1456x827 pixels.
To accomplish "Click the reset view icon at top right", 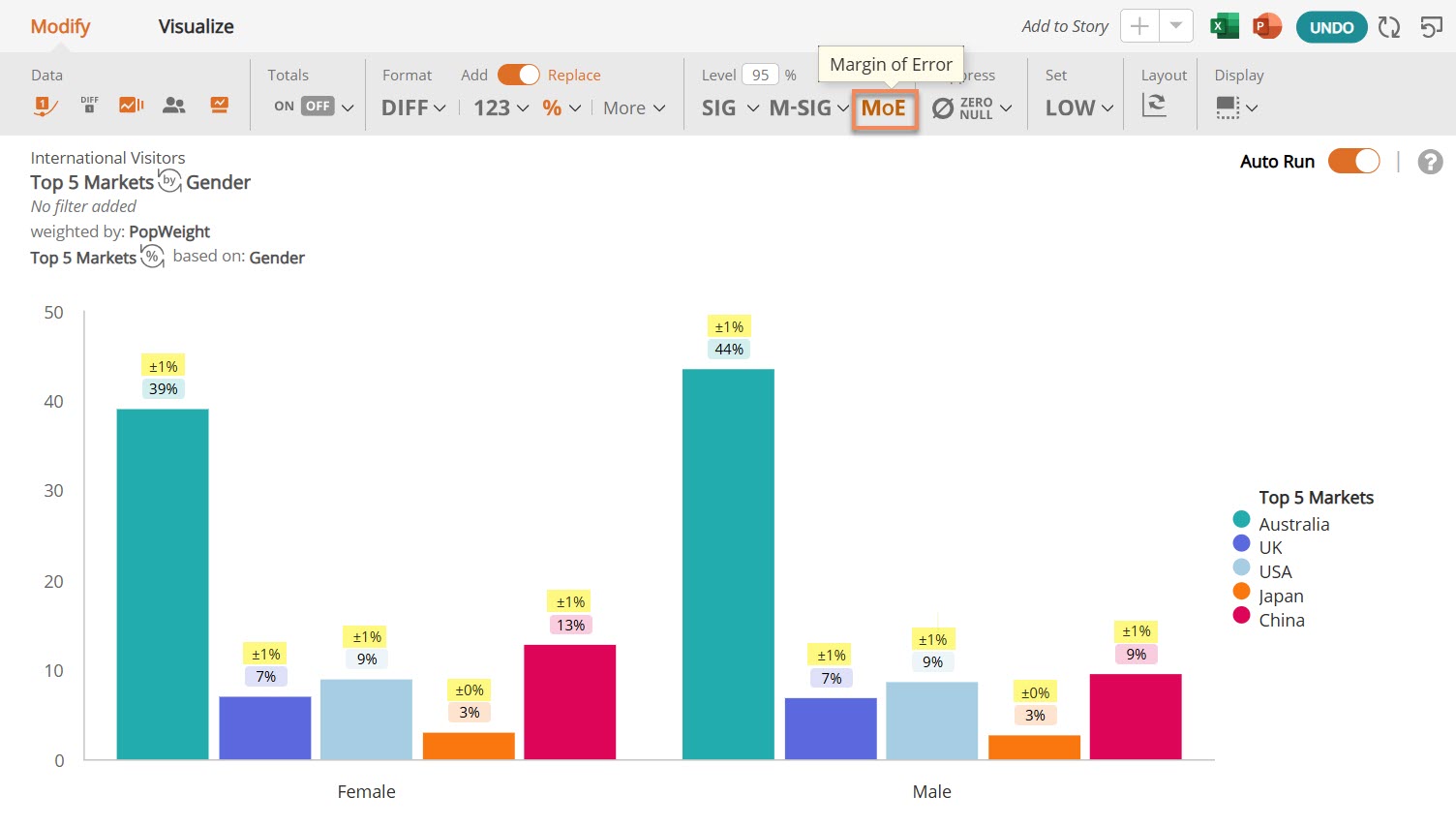I will [1431, 27].
